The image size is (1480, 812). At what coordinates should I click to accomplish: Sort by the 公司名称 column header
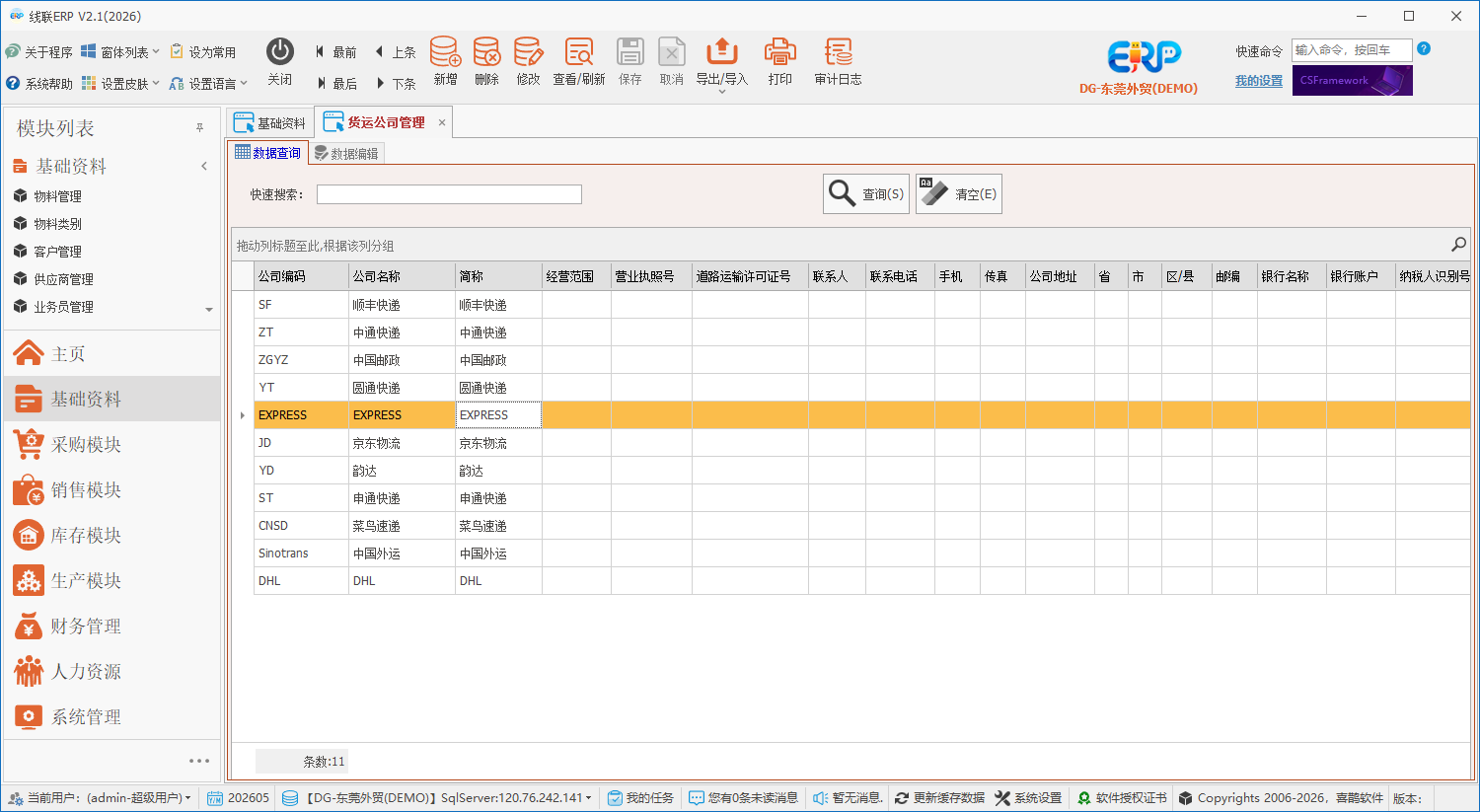click(402, 276)
